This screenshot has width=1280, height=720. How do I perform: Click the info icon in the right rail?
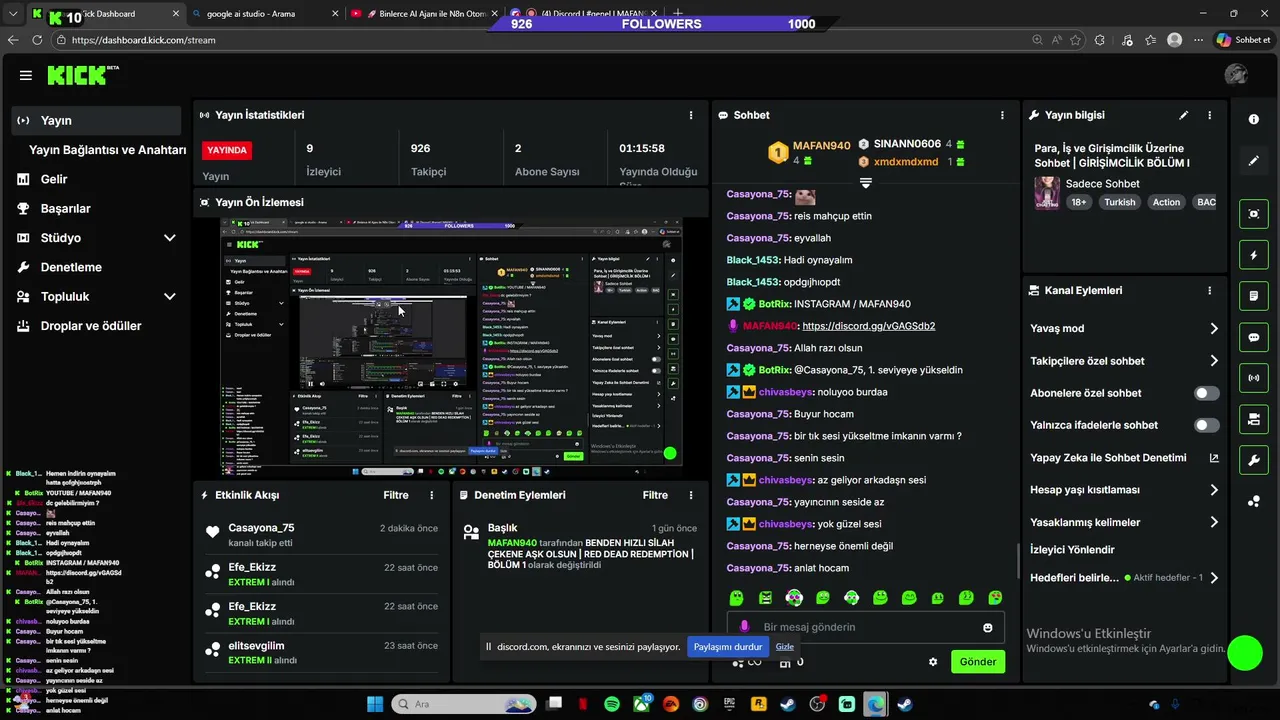pyautogui.click(x=1254, y=119)
